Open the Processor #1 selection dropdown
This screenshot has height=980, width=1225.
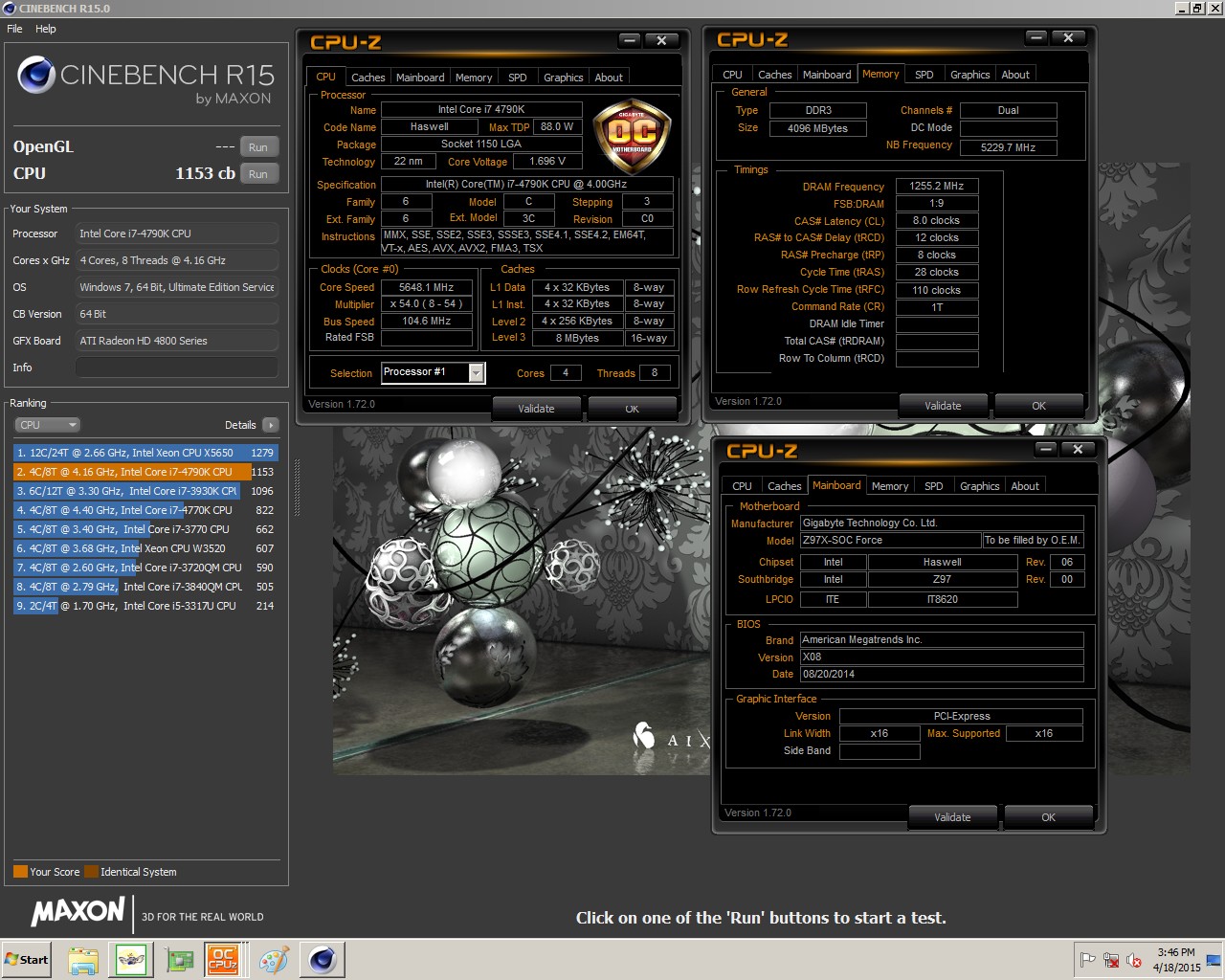click(x=433, y=372)
